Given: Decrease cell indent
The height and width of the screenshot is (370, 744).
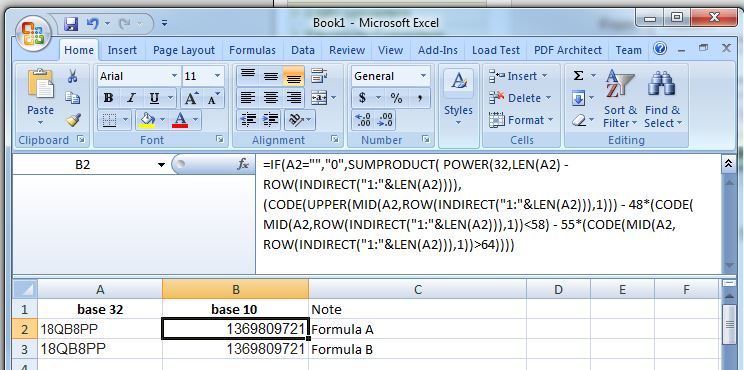Looking at the screenshot, I should click(248, 120).
